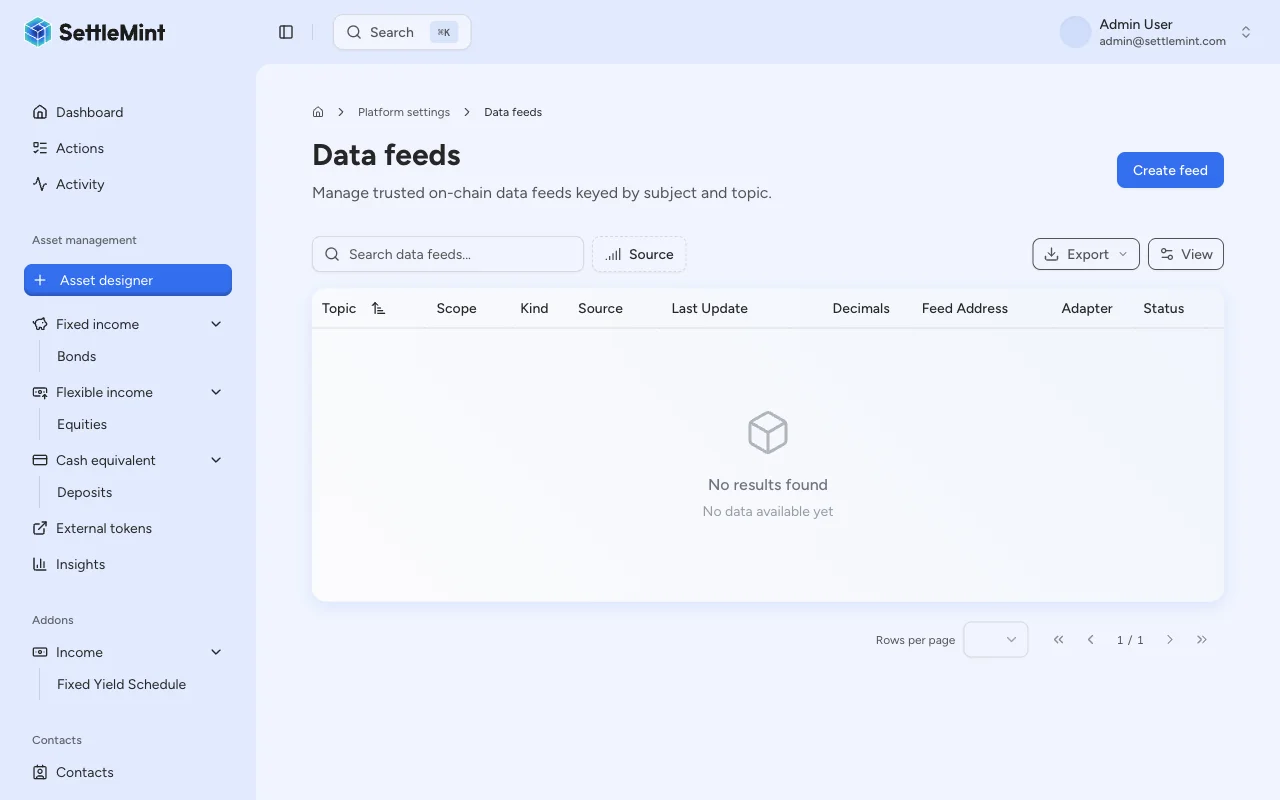The image size is (1280, 800).
Task: Select Fixed Yield Schedule under Income
Action: click(x=121, y=684)
